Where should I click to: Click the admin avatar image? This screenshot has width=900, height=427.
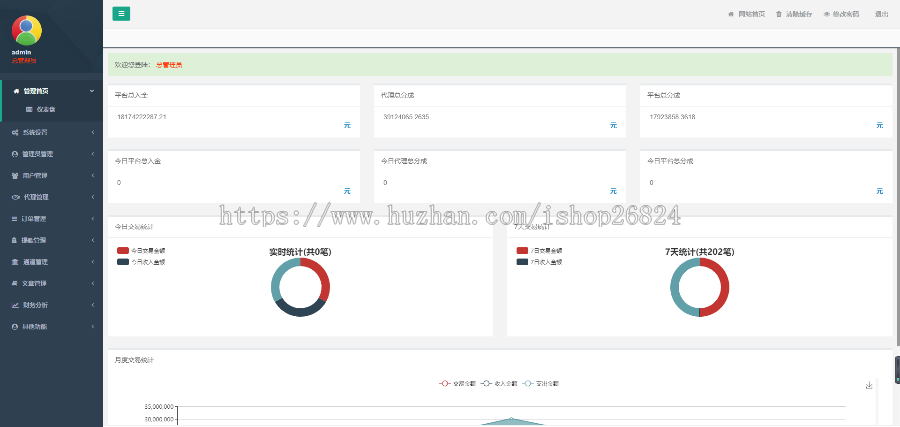(26, 30)
